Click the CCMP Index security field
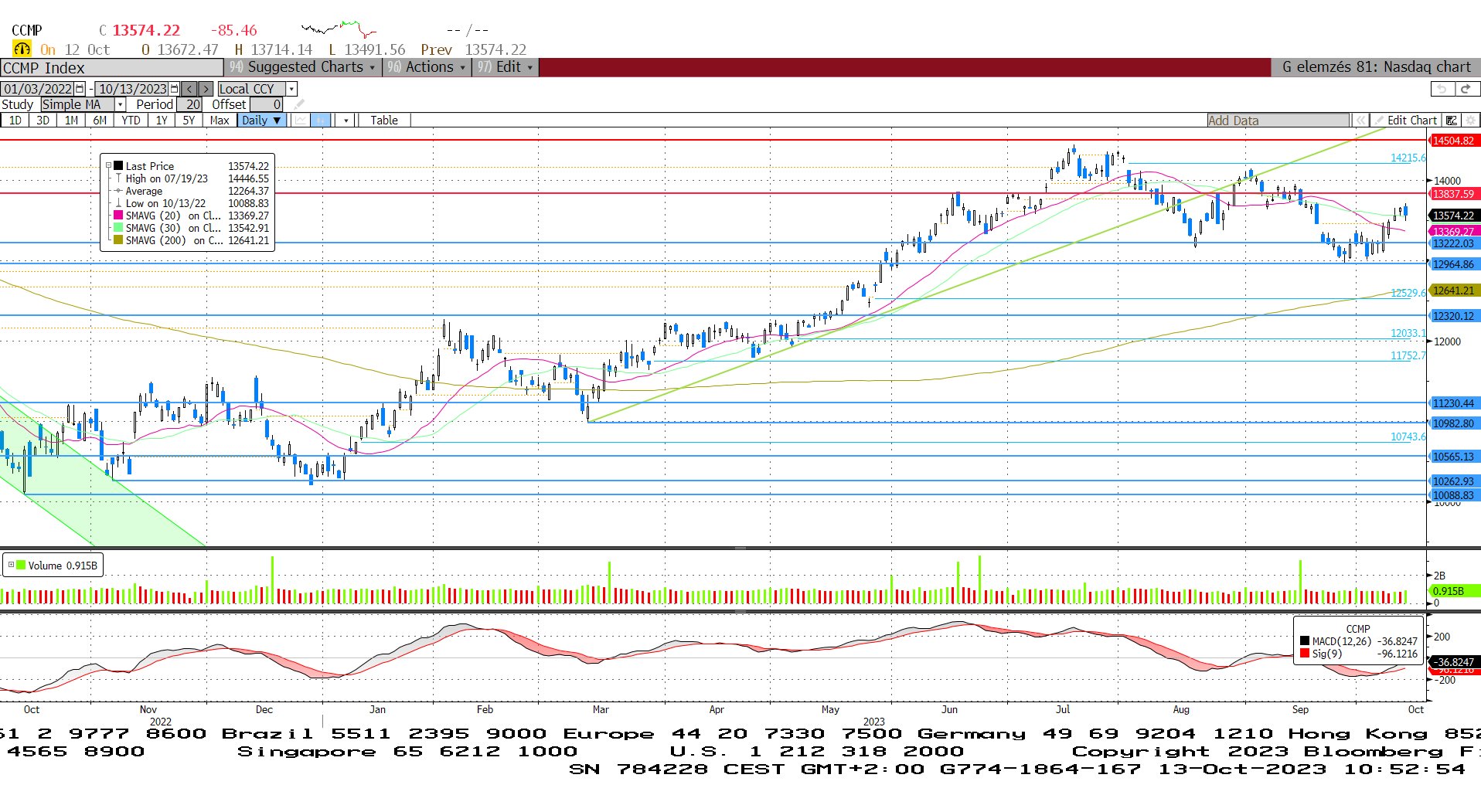Screen dimensions: 1481x812 (112, 67)
